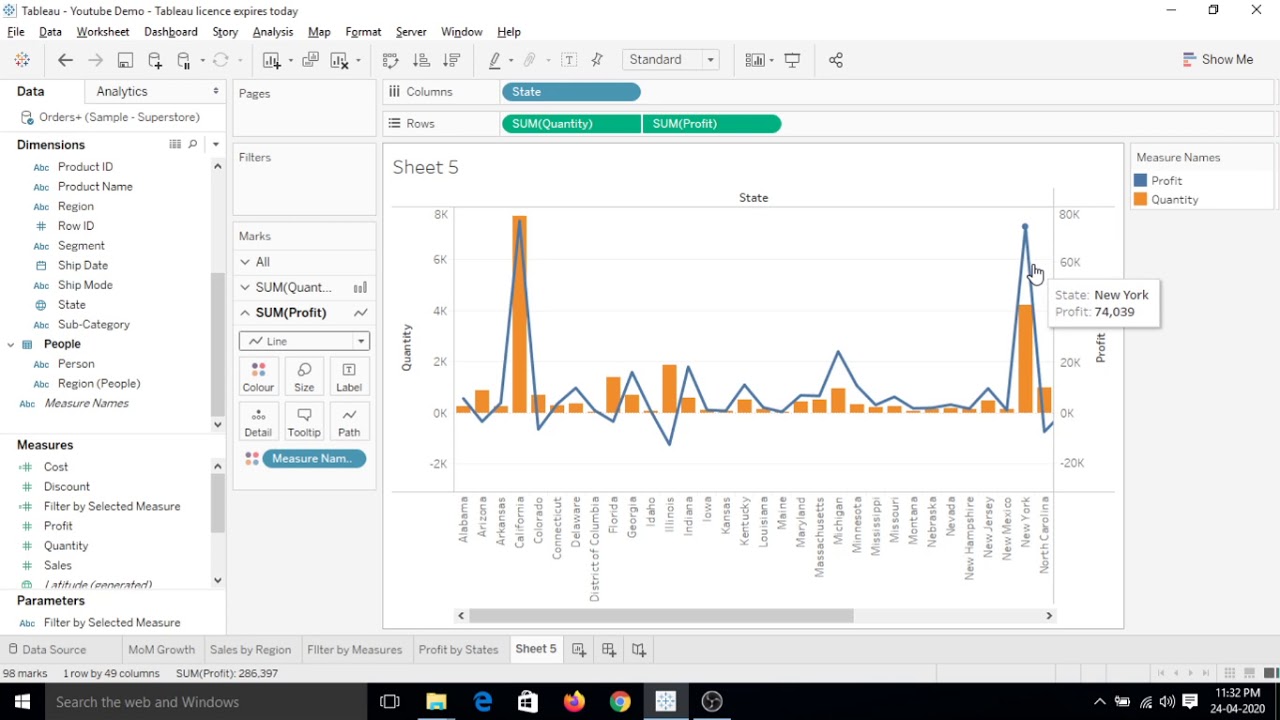Expand the All marks section
This screenshot has width=1280, height=720.
pos(245,262)
